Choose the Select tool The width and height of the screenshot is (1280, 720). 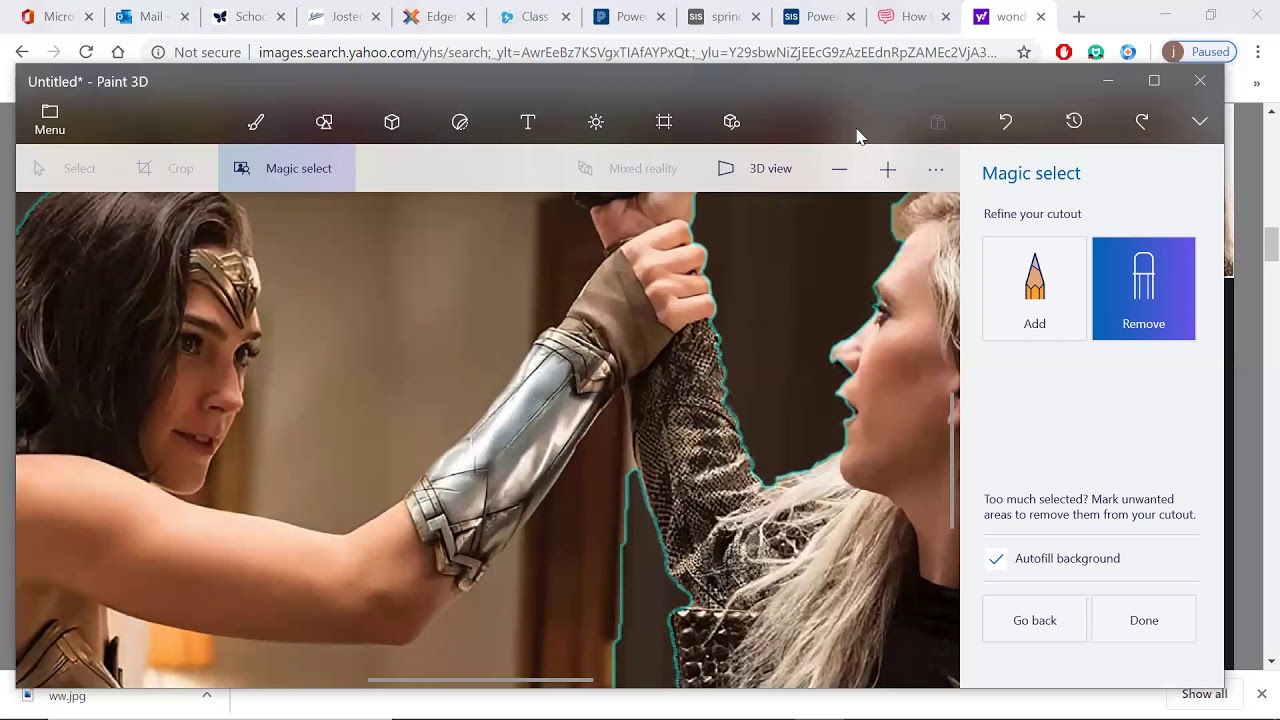[66, 168]
